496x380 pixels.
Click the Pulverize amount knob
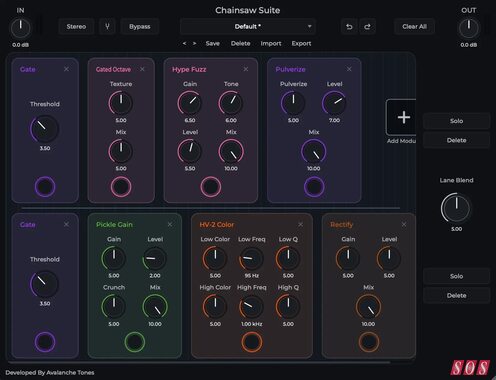pyautogui.click(x=293, y=103)
